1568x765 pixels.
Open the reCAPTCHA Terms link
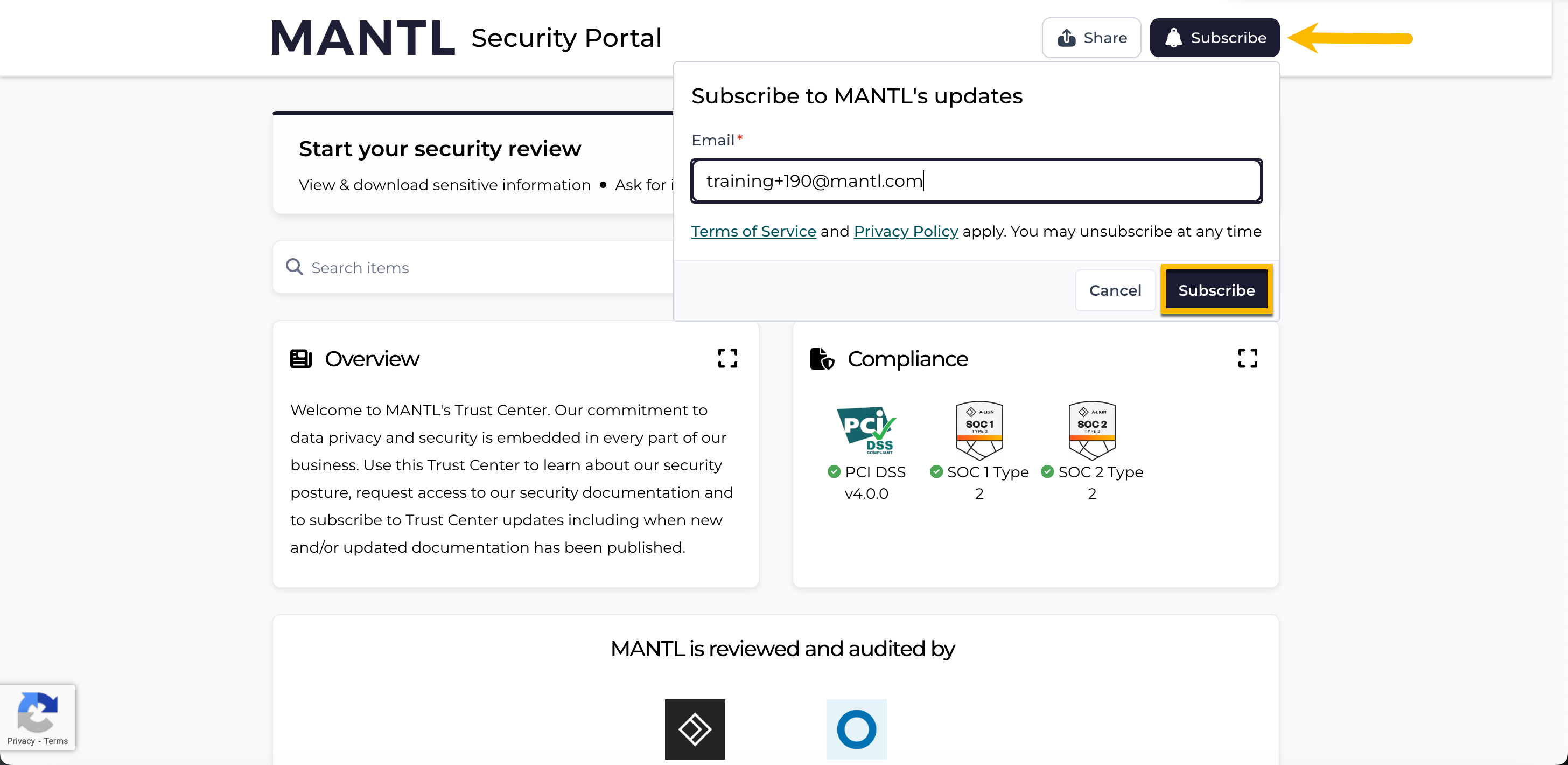coord(55,741)
